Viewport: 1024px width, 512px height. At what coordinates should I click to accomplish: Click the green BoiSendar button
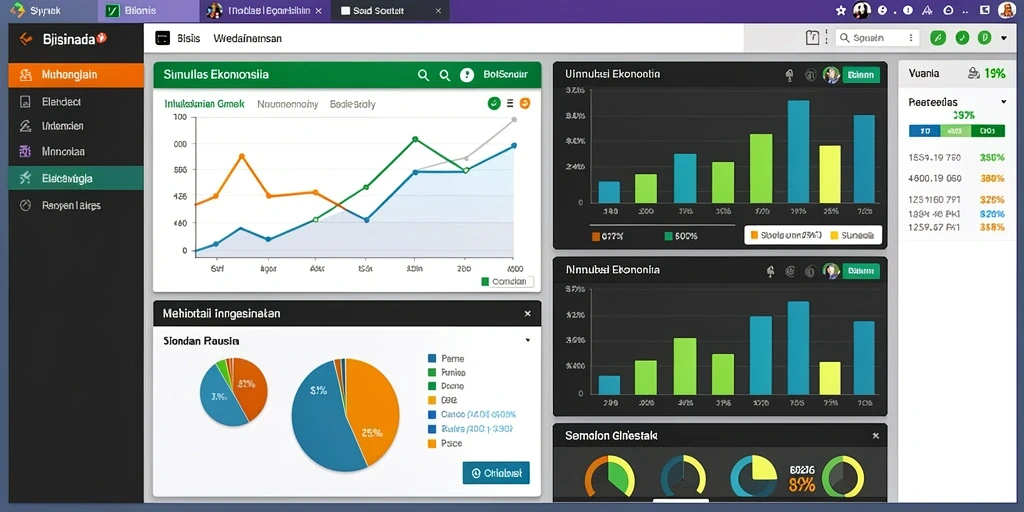pos(505,75)
